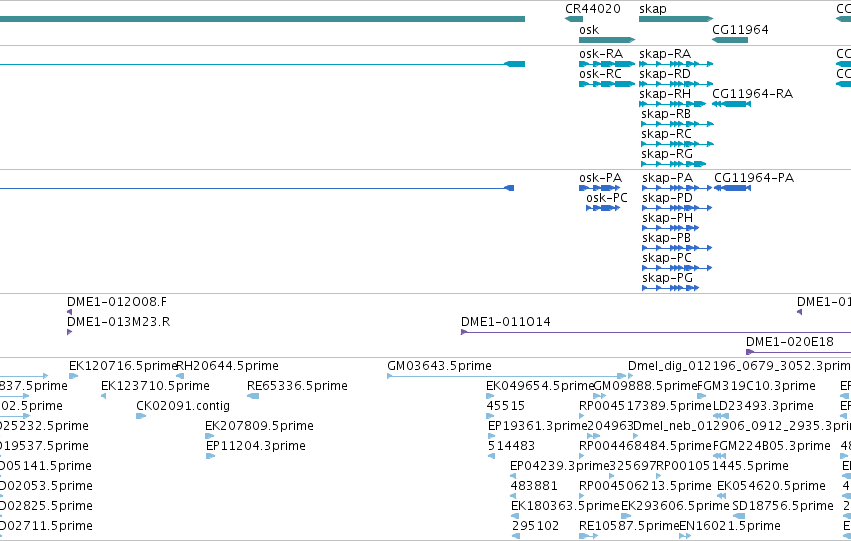This screenshot has height=541, width=851.
Task: Select the CG11964-RA transcript
Action: click(731, 104)
